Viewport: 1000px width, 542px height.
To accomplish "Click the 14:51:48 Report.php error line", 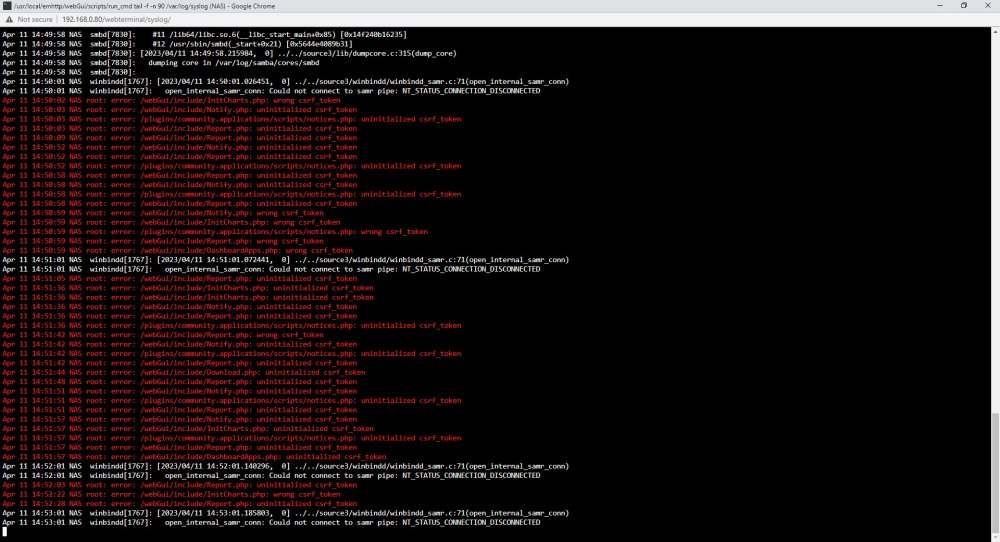I will [179, 382].
